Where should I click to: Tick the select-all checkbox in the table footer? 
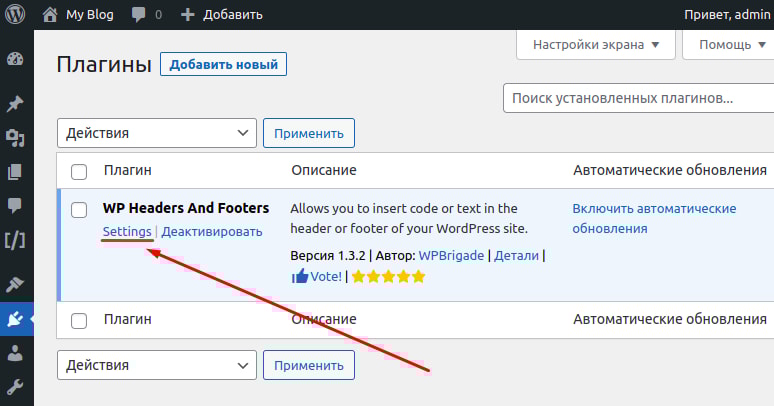point(79,321)
